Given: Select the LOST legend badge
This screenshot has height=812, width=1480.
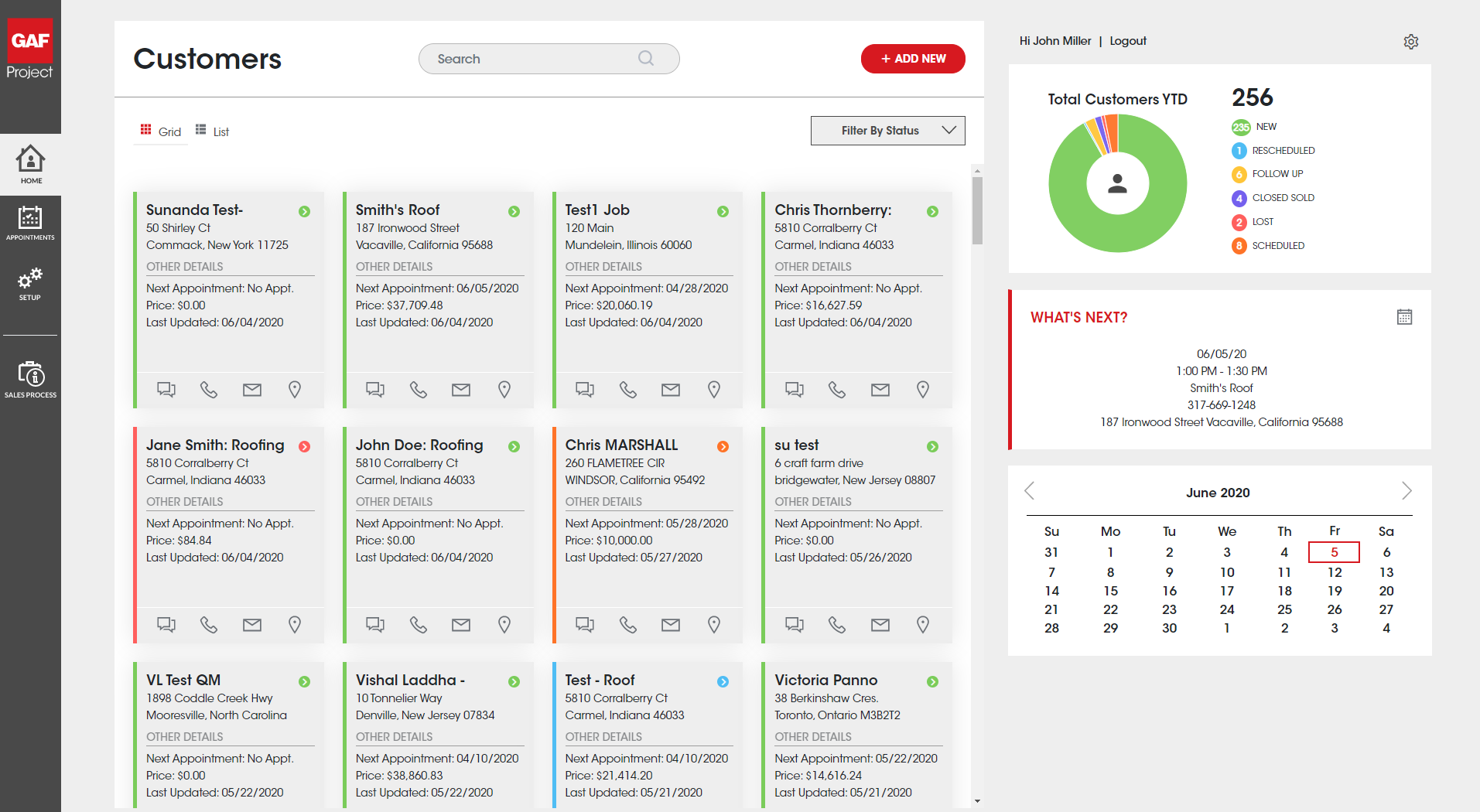Looking at the screenshot, I should click(x=1239, y=223).
